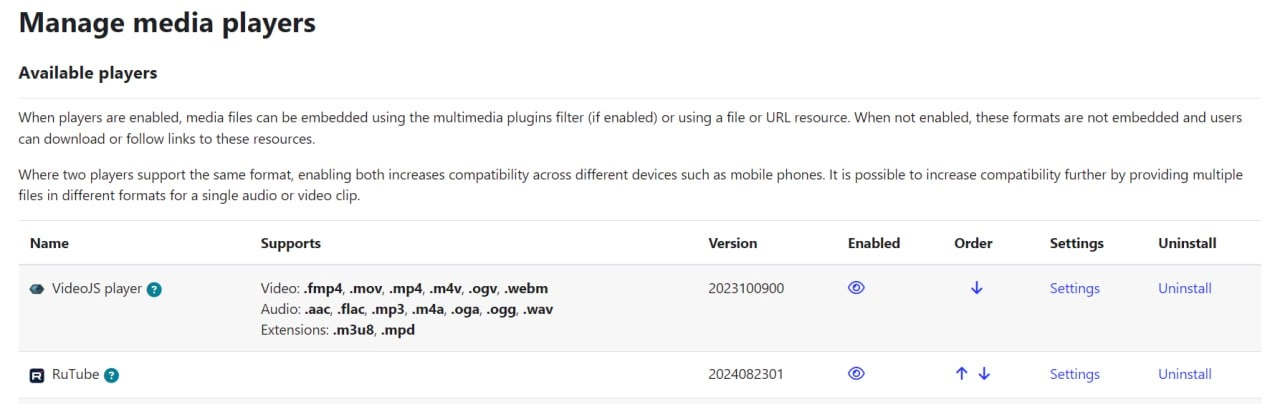Uninstall the VideoJS player
Viewport: 1280px width, 404px height.
(x=1185, y=288)
